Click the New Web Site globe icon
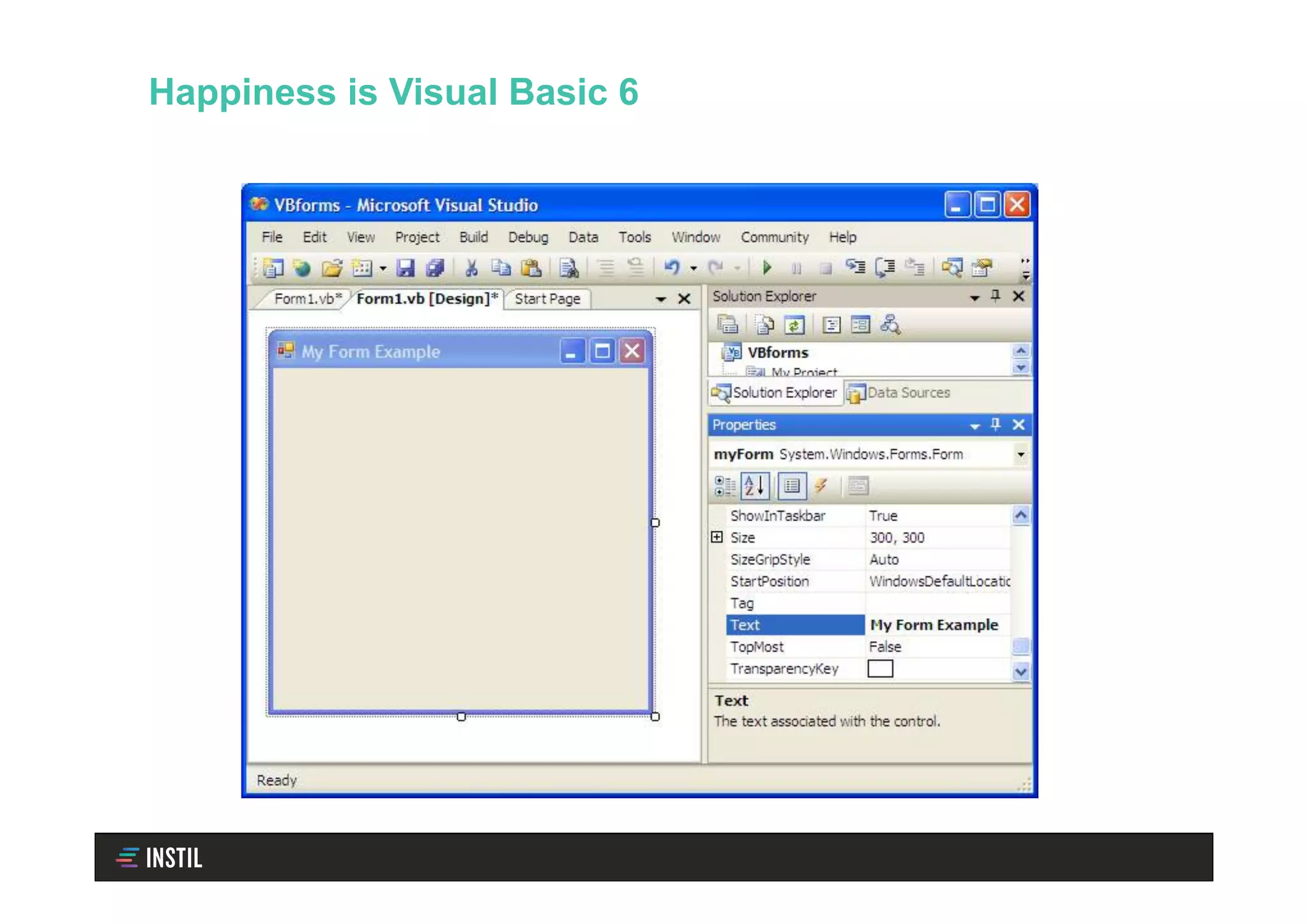Image resolution: width=1308 pixels, height=924 pixels. tap(301, 268)
